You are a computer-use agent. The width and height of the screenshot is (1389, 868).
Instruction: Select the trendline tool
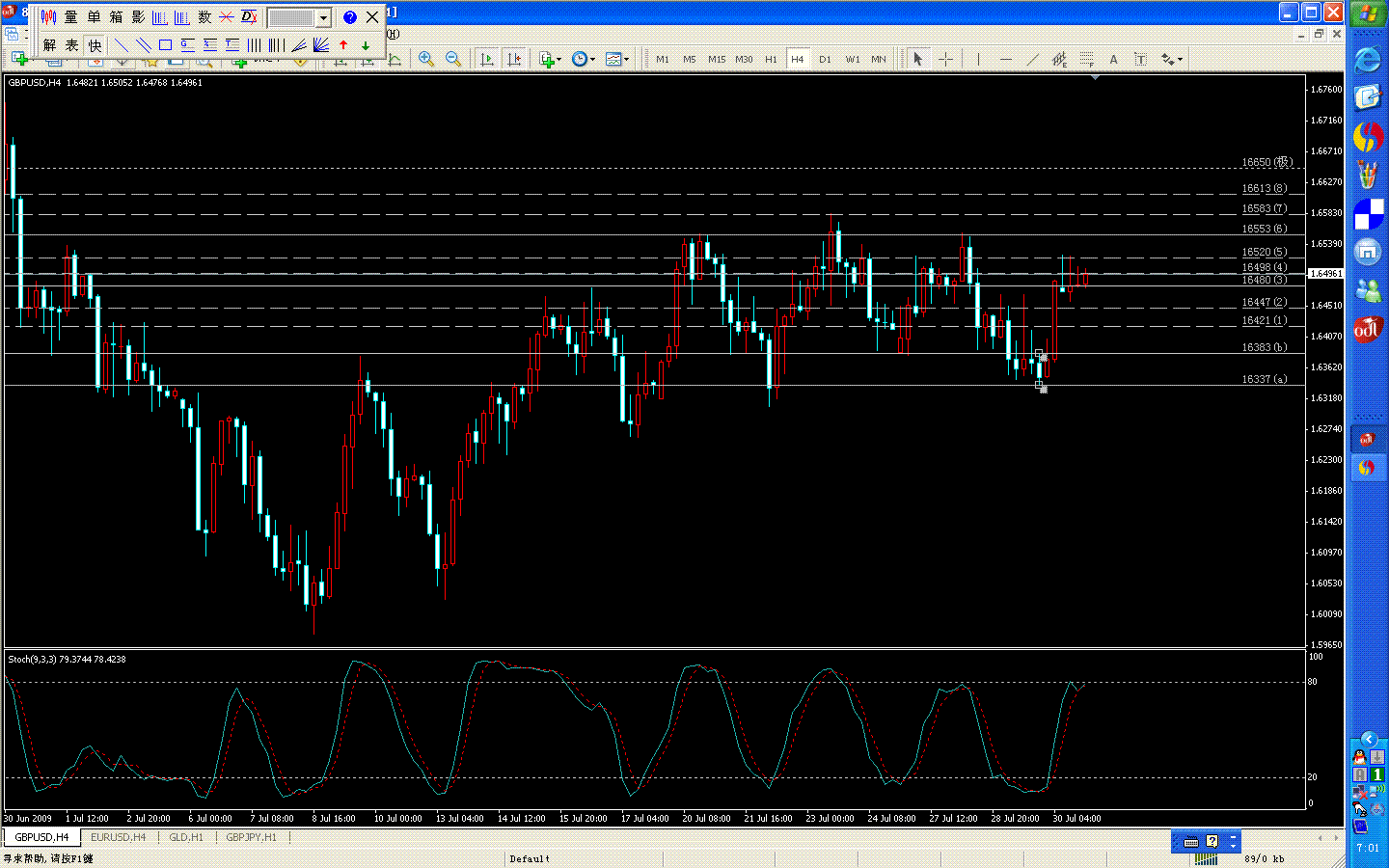coord(1033,59)
